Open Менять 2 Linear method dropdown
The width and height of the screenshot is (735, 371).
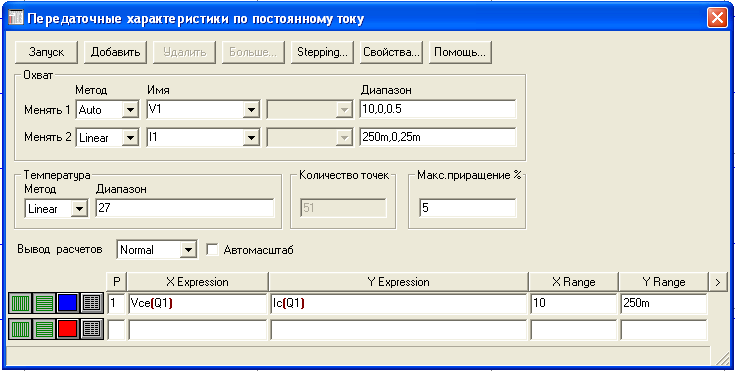[x=130, y=137]
